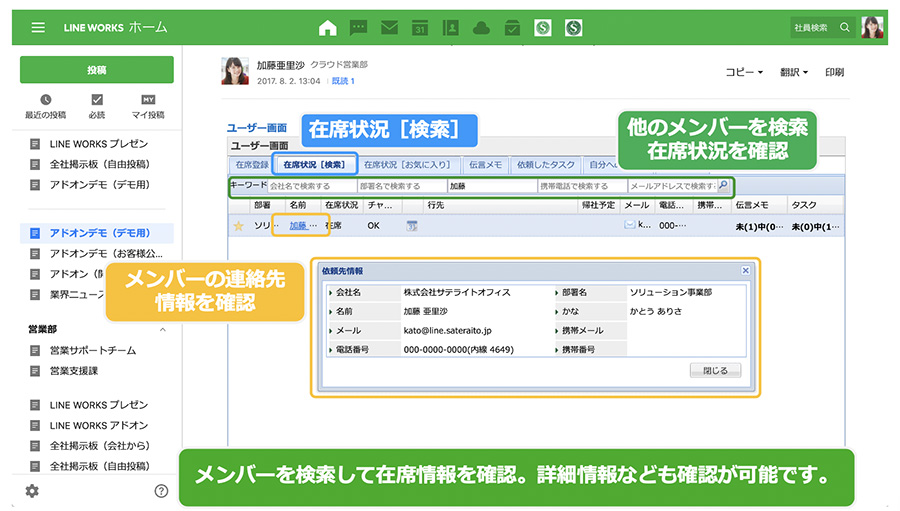The width and height of the screenshot is (900, 511).
Task: Click the name search field containing 加藤
Action: point(492,186)
